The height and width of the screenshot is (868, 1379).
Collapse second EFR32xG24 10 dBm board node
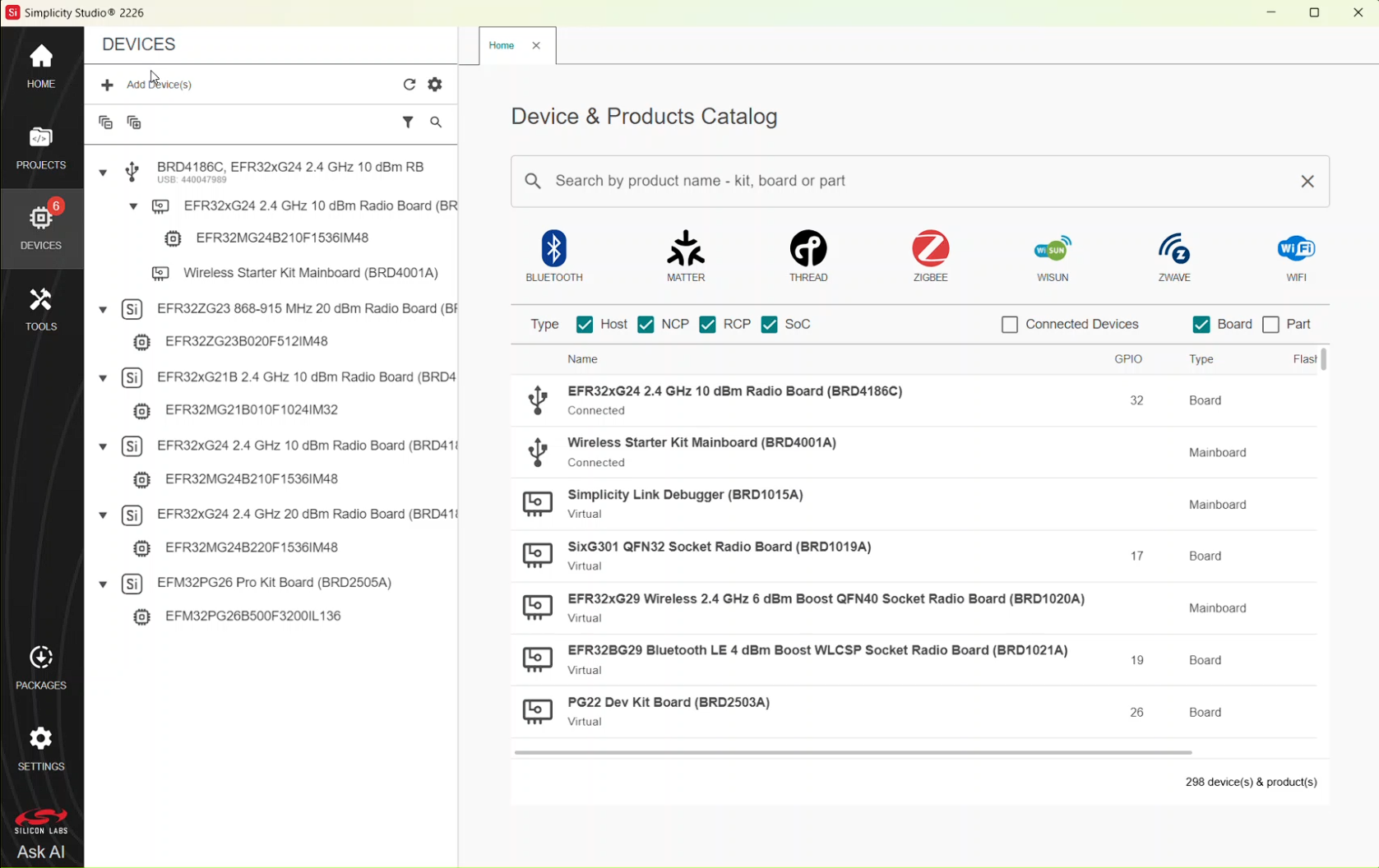[103, 446]
